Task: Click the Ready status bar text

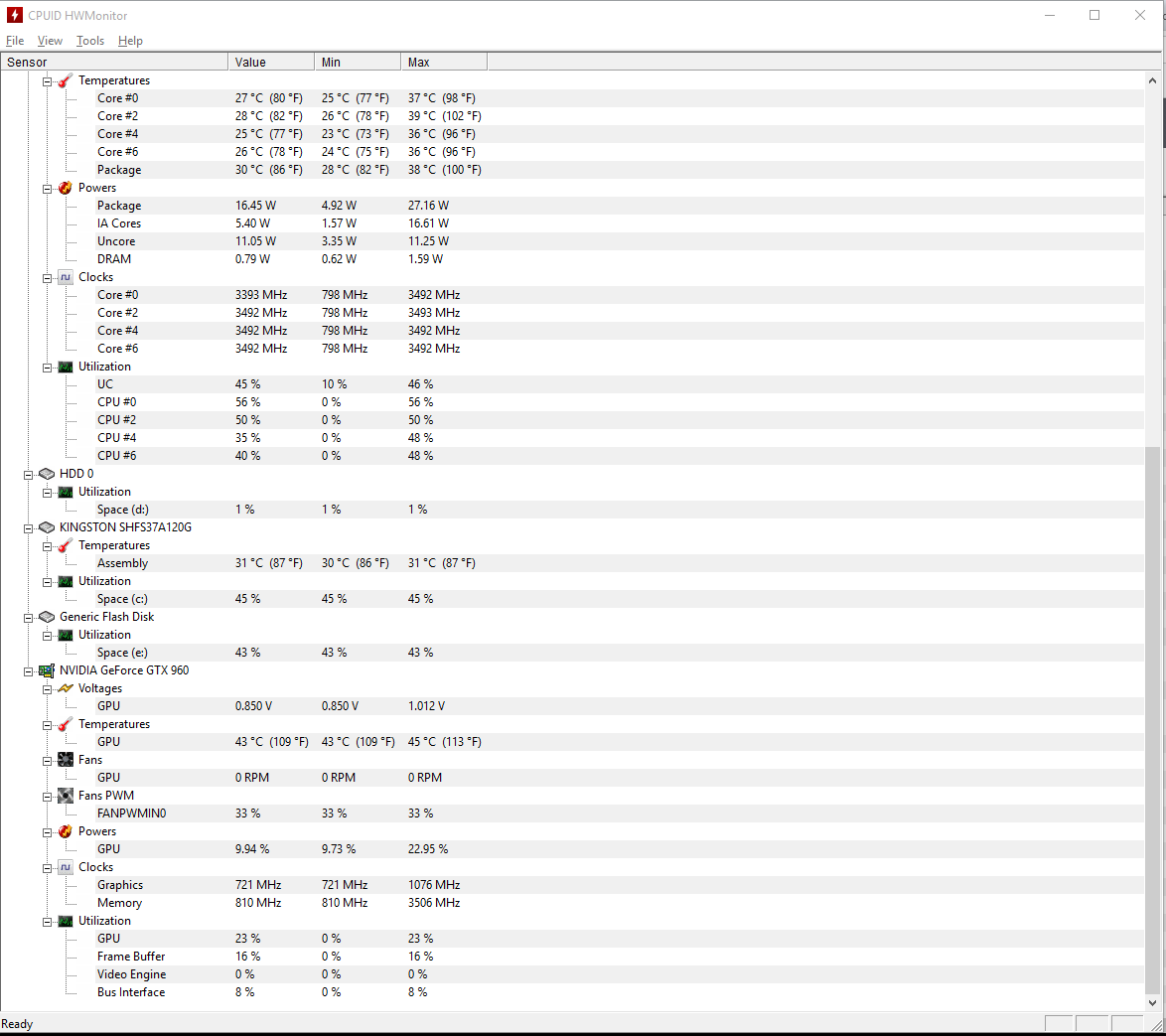Action: click(17, 1024)
